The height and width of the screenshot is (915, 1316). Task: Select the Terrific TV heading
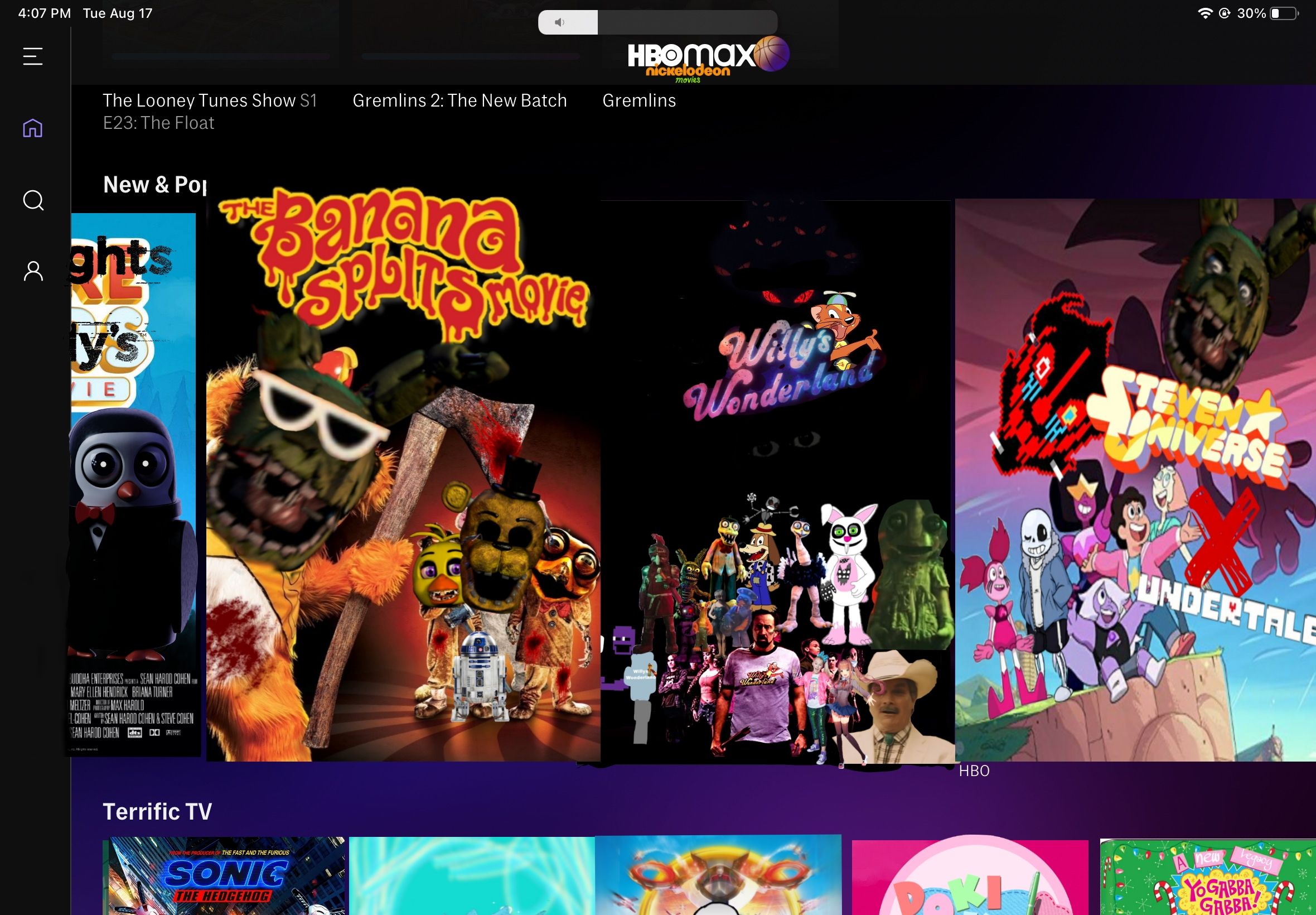point(158,811)
